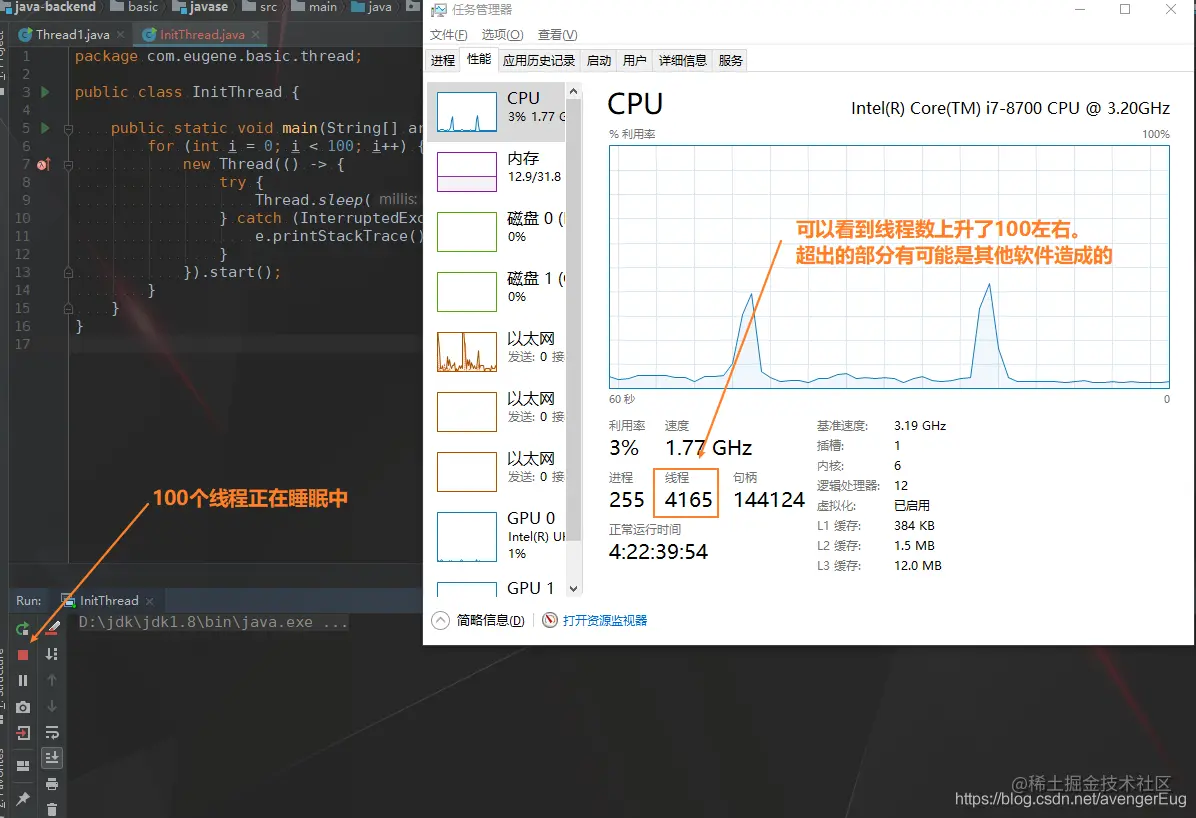Switch to the 用户 tab

pyautogui.click(x=635, y=60)
